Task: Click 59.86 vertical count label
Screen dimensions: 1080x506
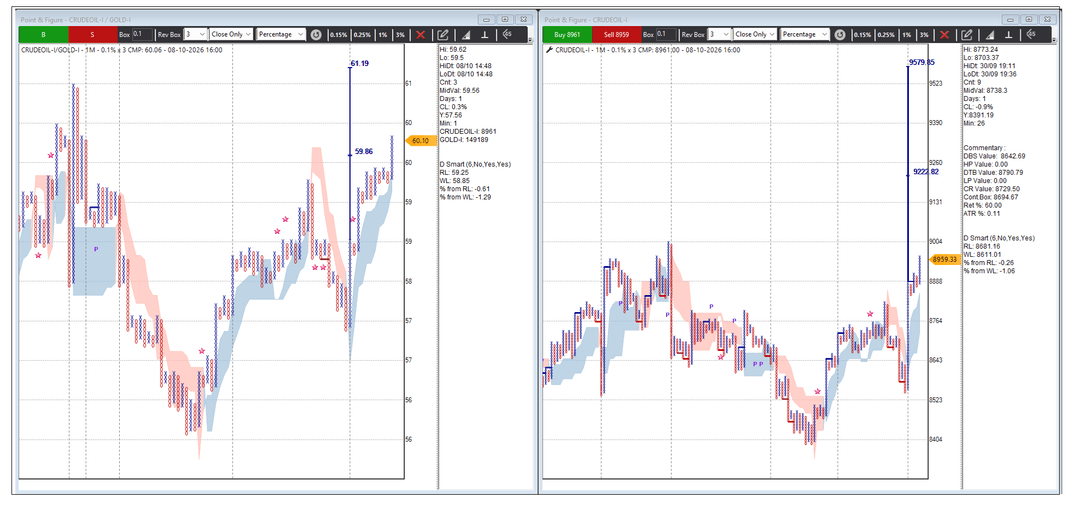Action: tap(364, 151)
